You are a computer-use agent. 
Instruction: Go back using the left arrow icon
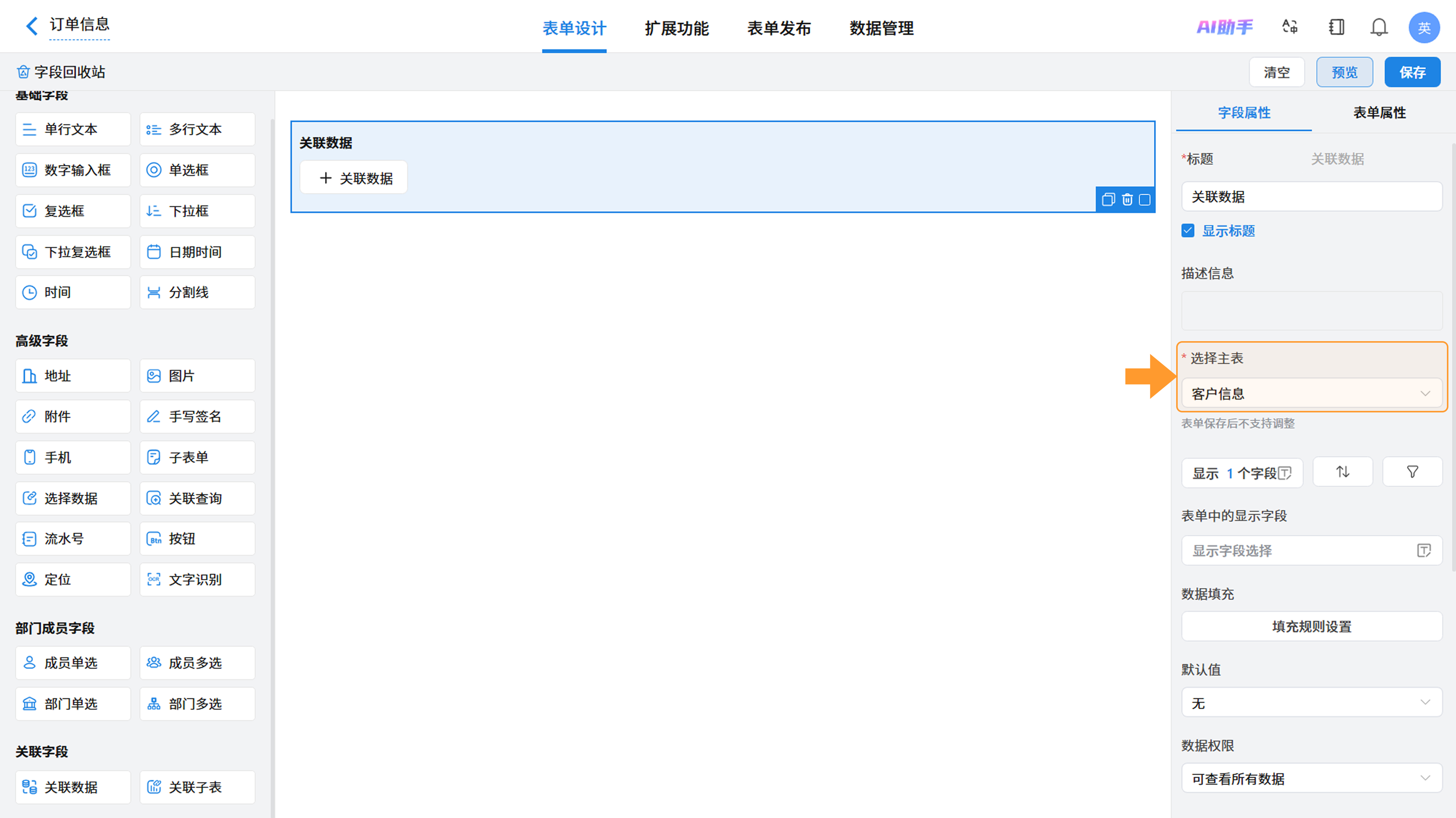click(x=31, y=25)
